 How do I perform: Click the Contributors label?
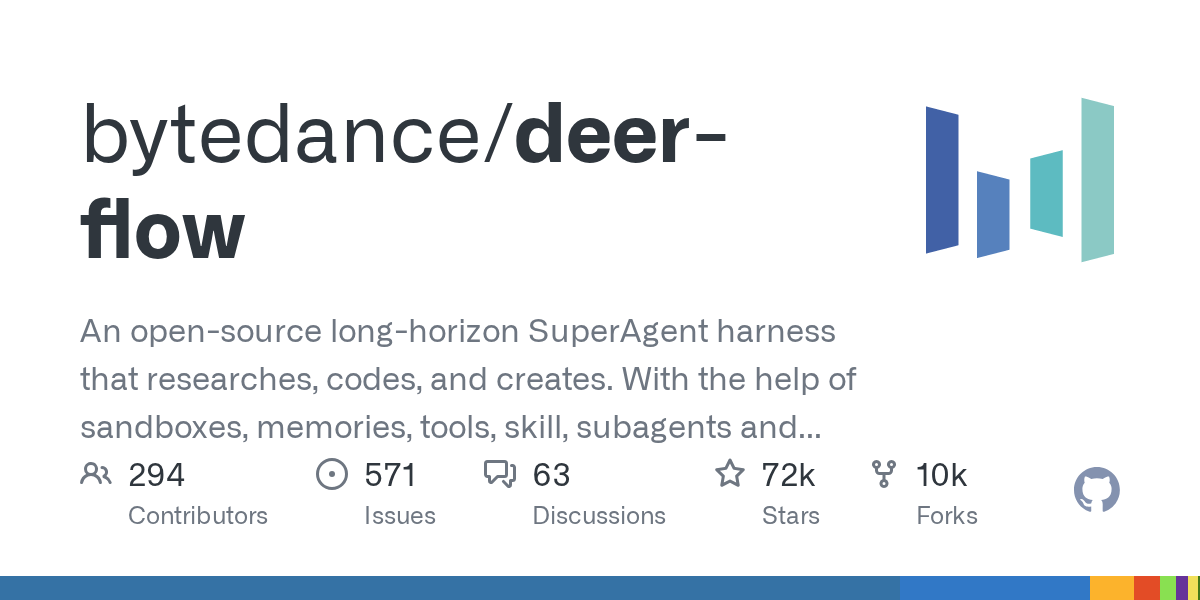198,516
